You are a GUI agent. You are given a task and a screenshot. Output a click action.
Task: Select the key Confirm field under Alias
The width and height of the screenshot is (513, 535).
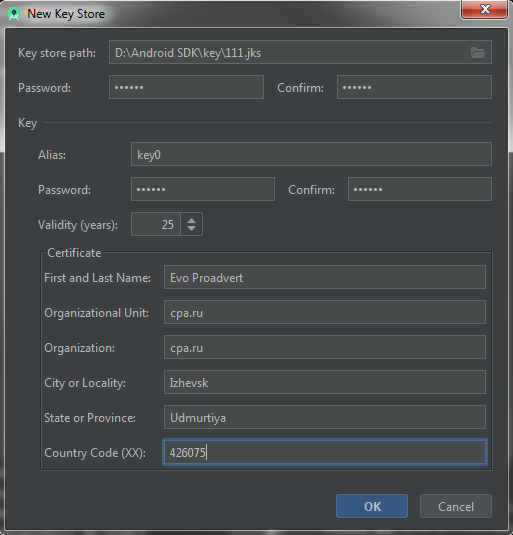click(x=420, y=189)
